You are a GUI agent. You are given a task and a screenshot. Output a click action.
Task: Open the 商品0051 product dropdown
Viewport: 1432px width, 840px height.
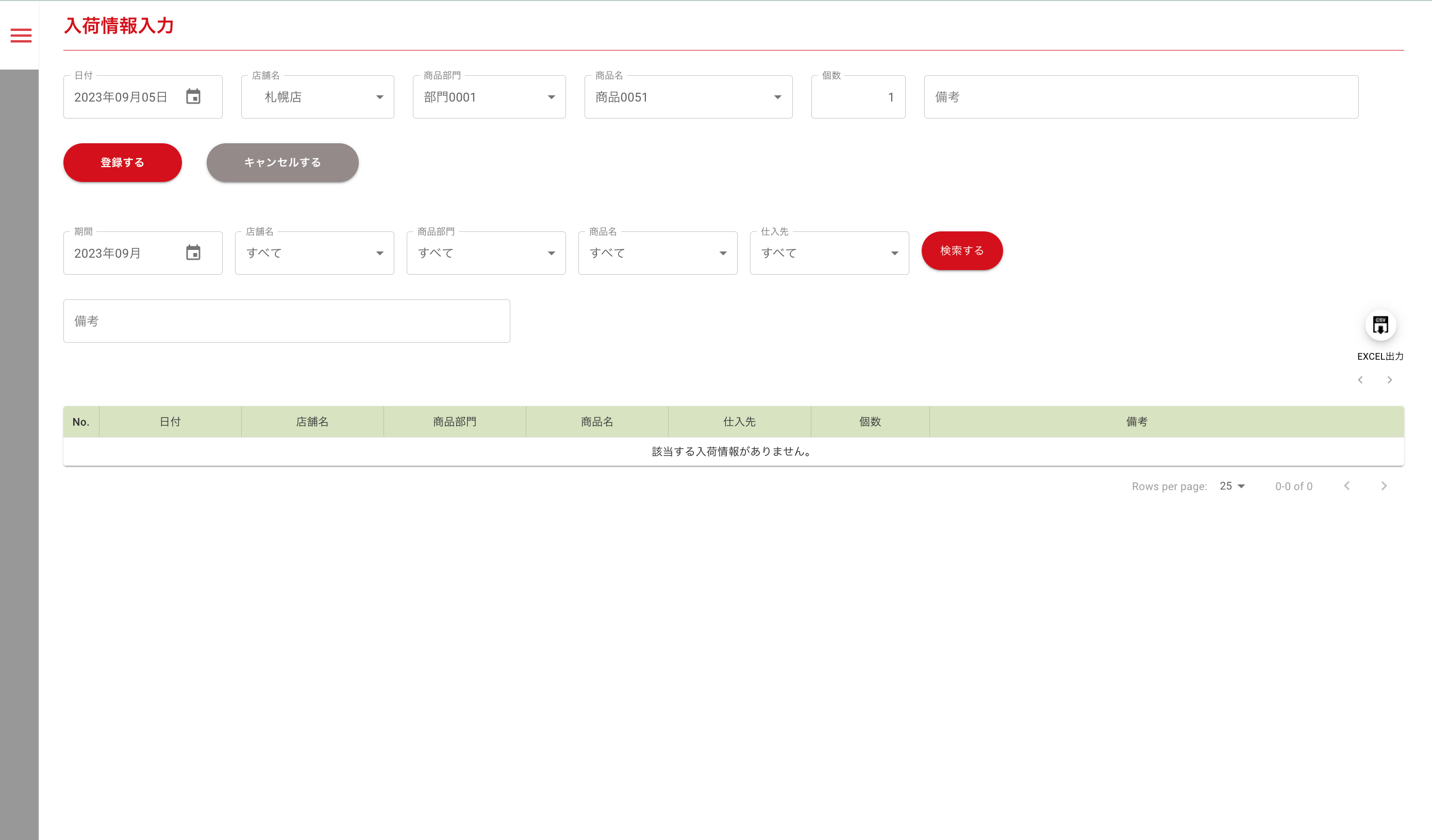[x=688, y=97]
